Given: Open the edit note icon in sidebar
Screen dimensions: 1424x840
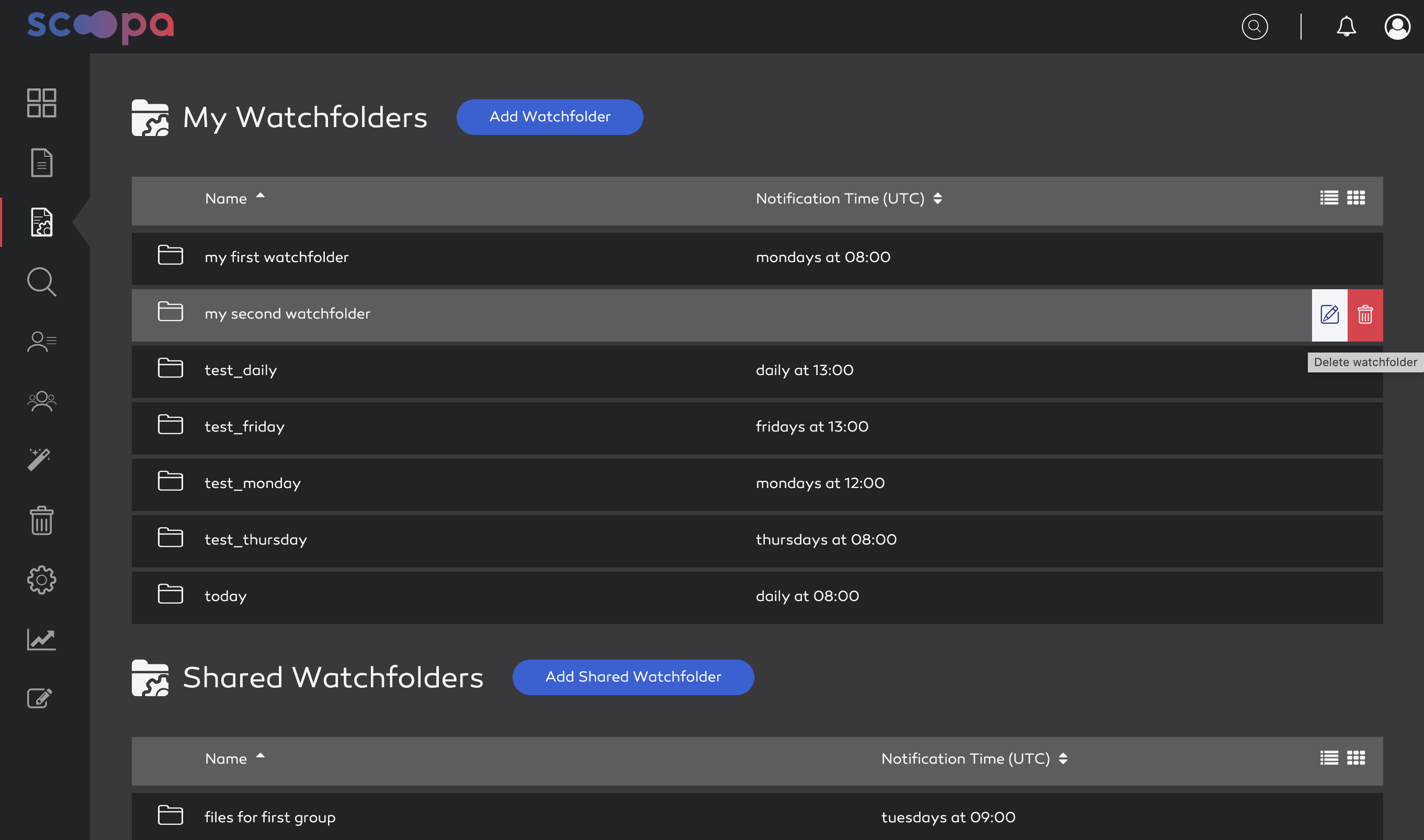Looking at the screenshot, I should point(40,698).
